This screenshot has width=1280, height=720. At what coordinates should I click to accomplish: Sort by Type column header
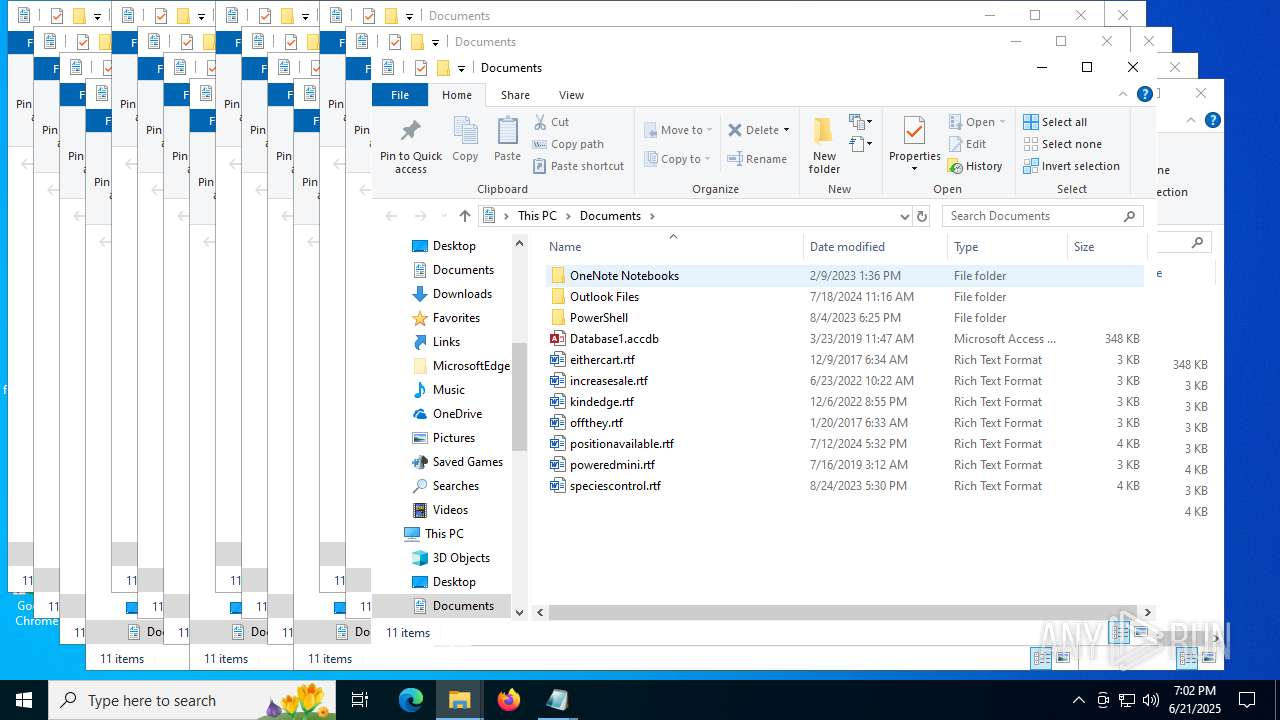pos(1007,246)
